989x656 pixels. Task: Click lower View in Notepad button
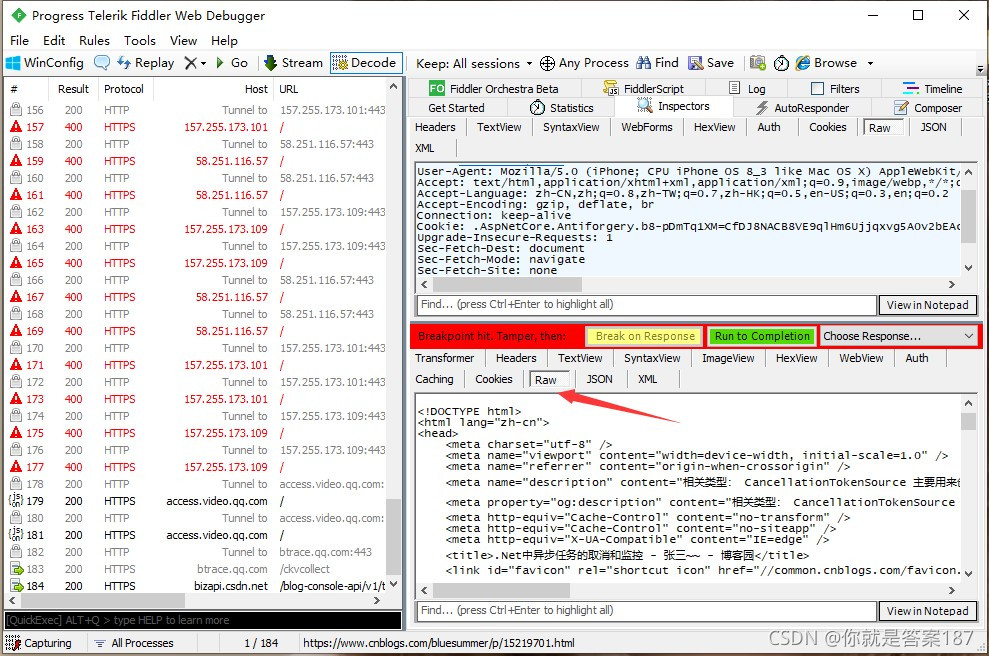click(927, 611)
